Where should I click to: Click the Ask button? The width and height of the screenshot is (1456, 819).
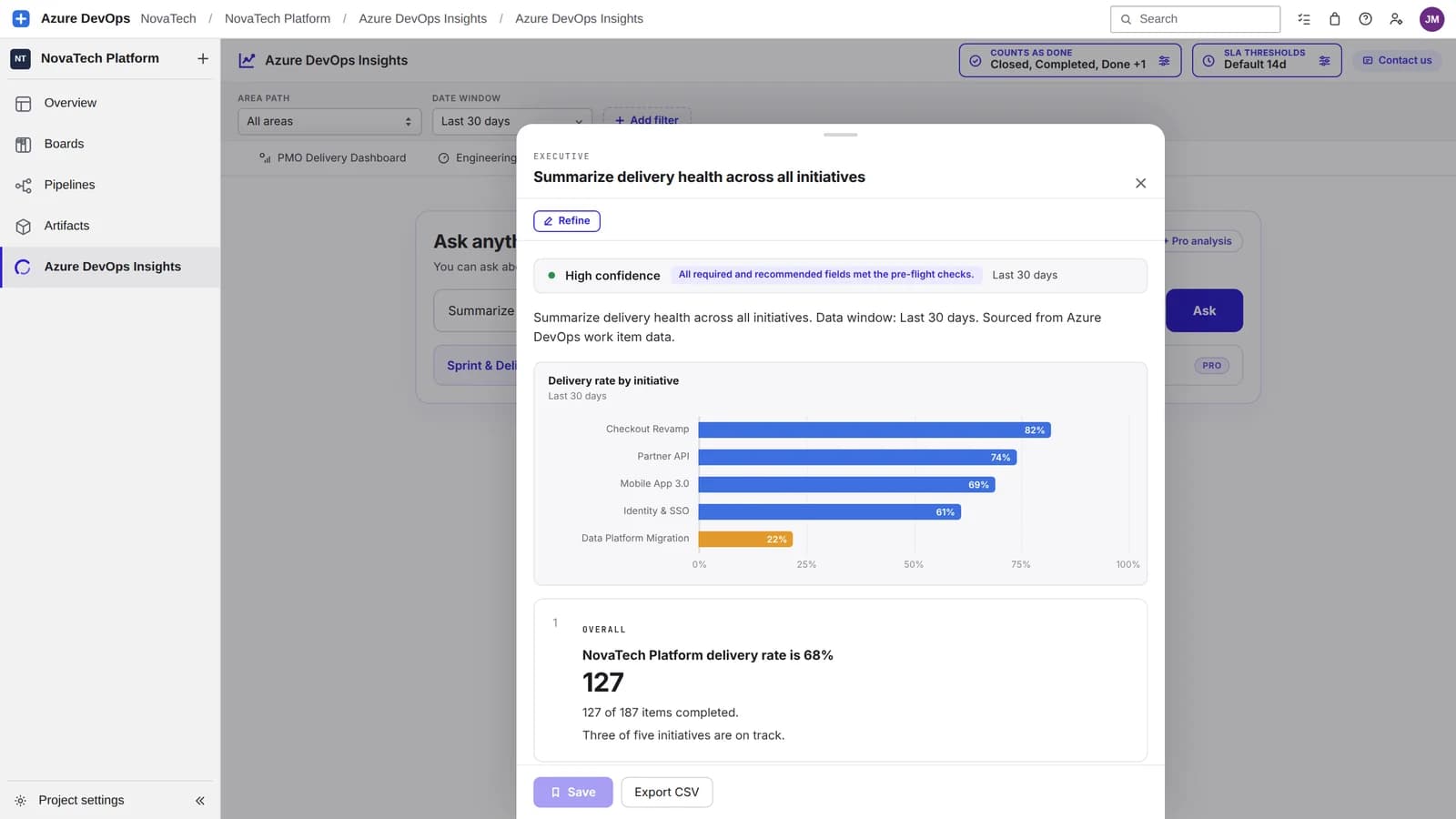pos(1204,310)
